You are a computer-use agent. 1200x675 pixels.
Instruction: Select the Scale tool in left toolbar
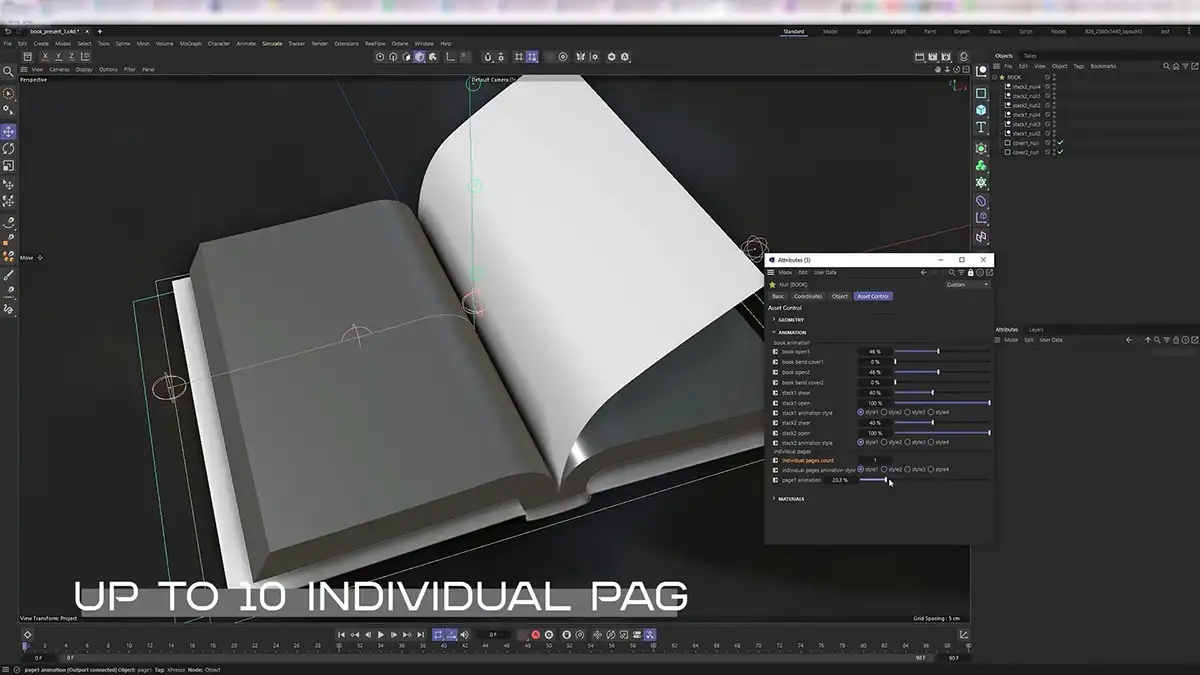pyautogui.click(x=8, y=165)
